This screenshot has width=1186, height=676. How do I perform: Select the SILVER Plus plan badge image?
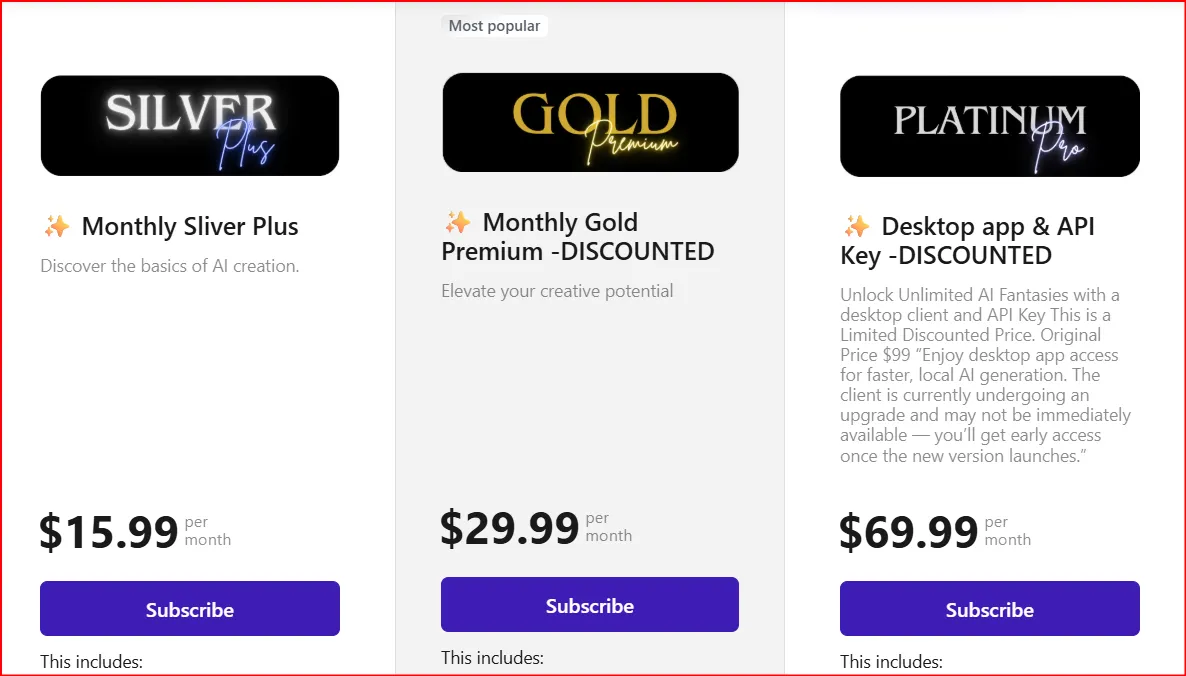pyautogui.click(x=189, y=125)
